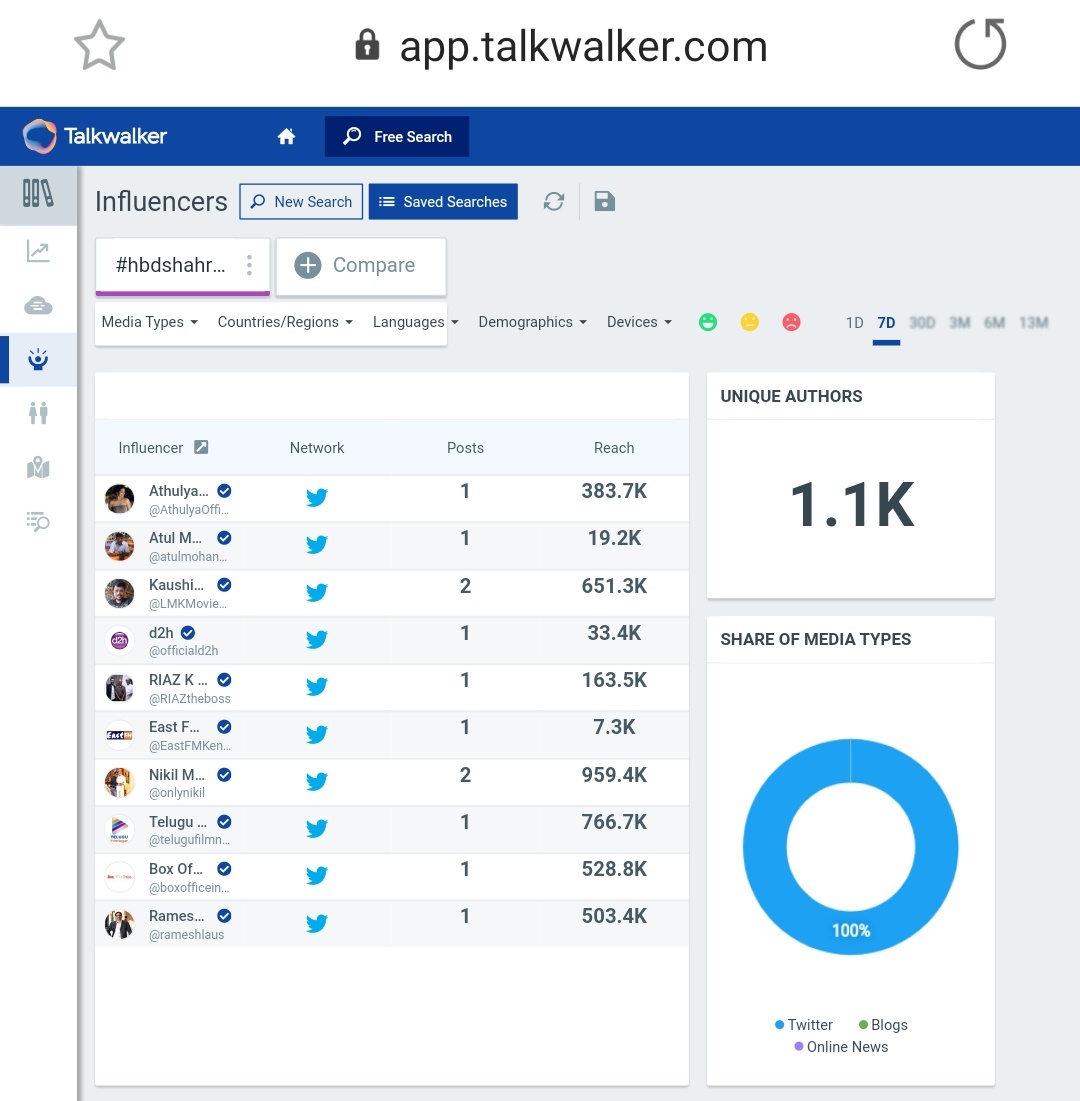Click d2h profile avatar

point(119,640)
